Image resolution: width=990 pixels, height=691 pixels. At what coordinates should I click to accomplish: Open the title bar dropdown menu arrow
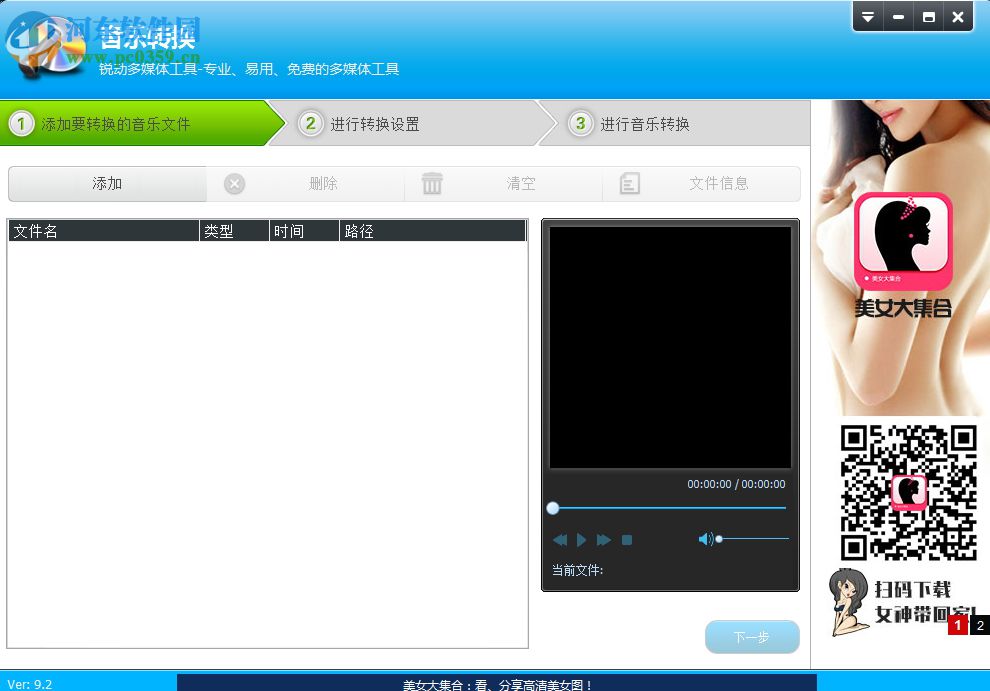(867, 16)
